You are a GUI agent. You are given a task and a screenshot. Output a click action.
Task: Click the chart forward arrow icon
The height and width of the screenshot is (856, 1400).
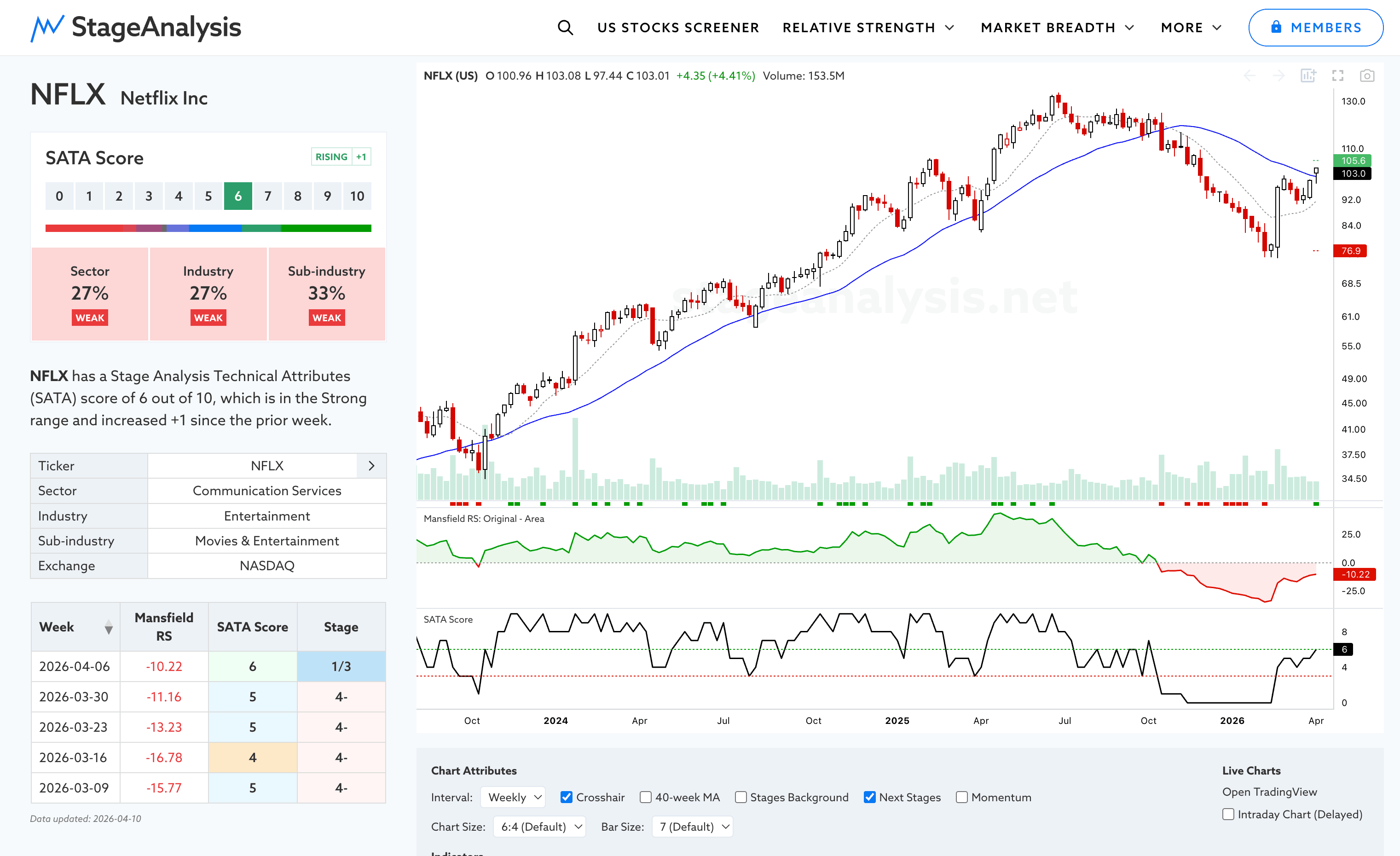pyautogui.click(x=1279, y=75)
